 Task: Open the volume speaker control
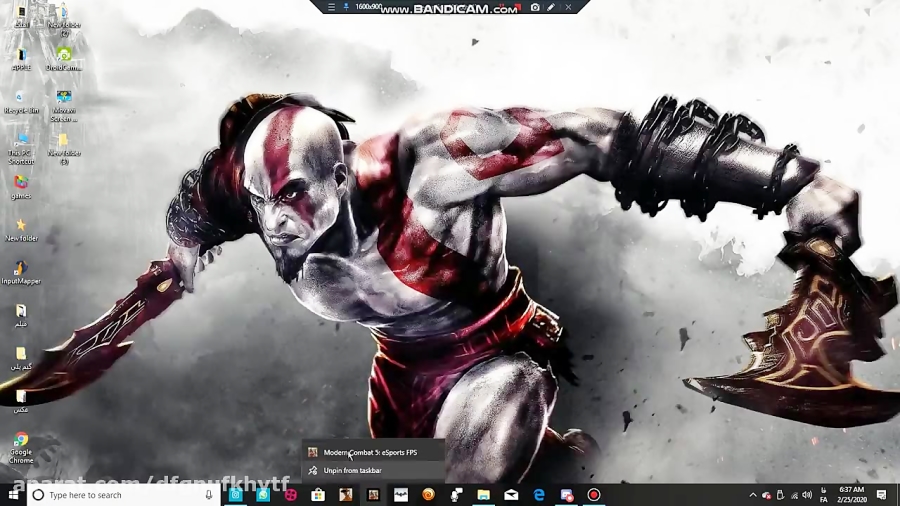[807, 495]
